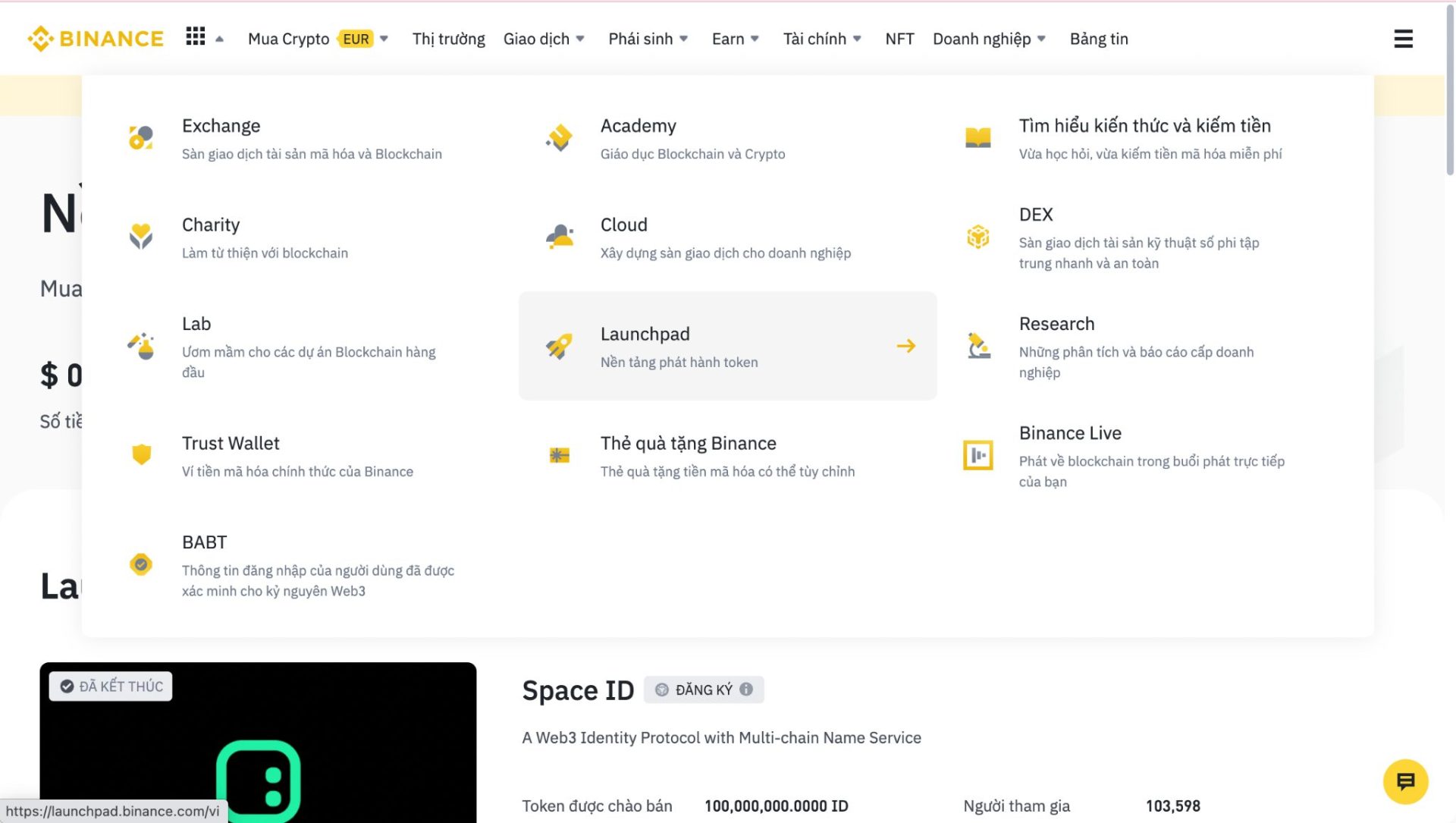The width and height of the screenshot is (1456, 823).
Task: Click the Launchpad navigation arrow link
Action: pyautogui.click(x=905, y=345)
